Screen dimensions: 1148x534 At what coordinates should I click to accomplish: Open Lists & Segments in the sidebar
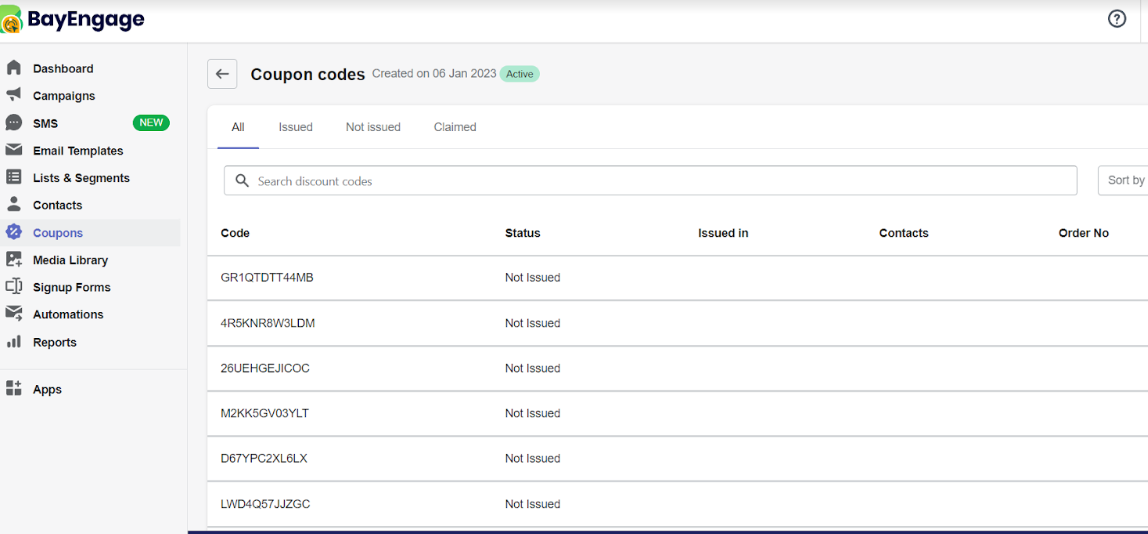click(81, 178)
